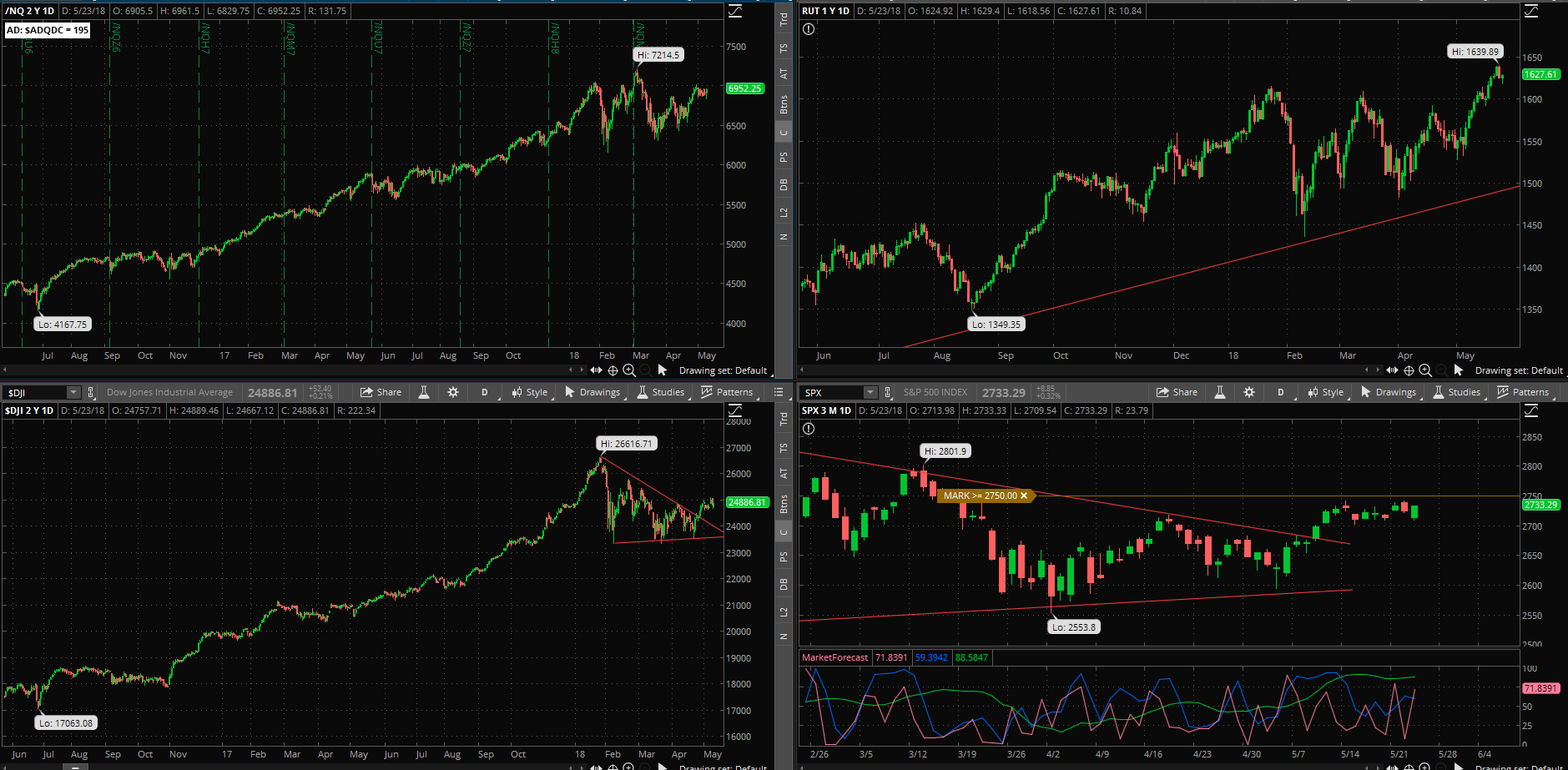The height and width of the screenshot is (770, 1568).
Task: Click the AD: $ADQDC = 195 label
Action: [x=48, y=30]
